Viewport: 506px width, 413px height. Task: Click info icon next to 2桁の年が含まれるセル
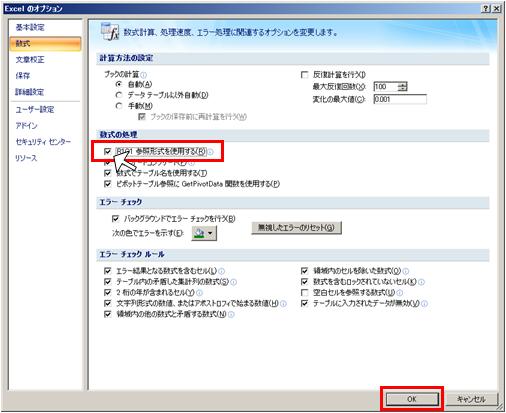(199, 293)
